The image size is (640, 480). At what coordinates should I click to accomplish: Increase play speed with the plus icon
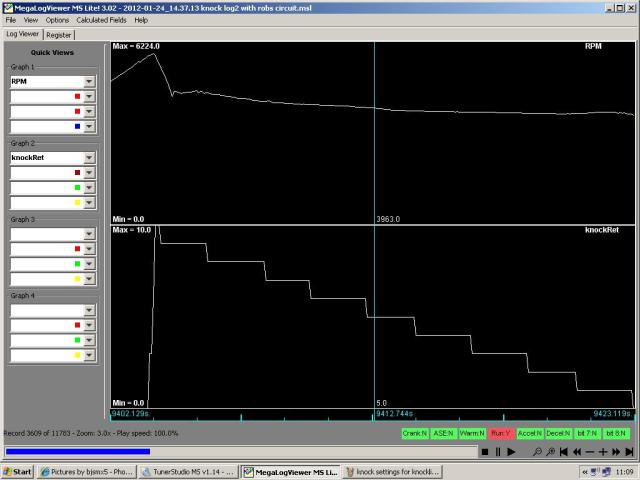click(603, 451)
